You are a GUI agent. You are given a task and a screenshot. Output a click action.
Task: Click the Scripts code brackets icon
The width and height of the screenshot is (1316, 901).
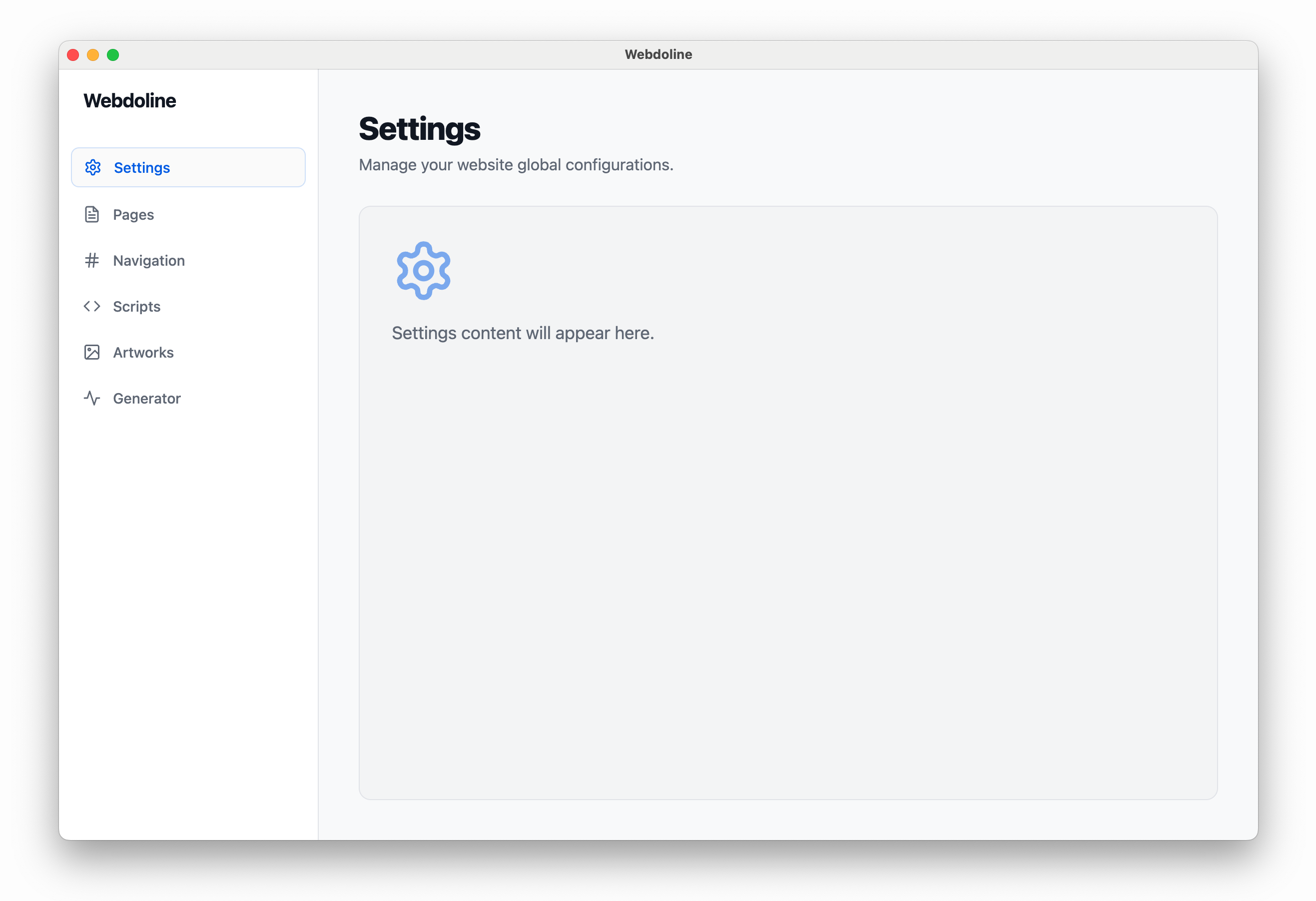coord(92,306)
